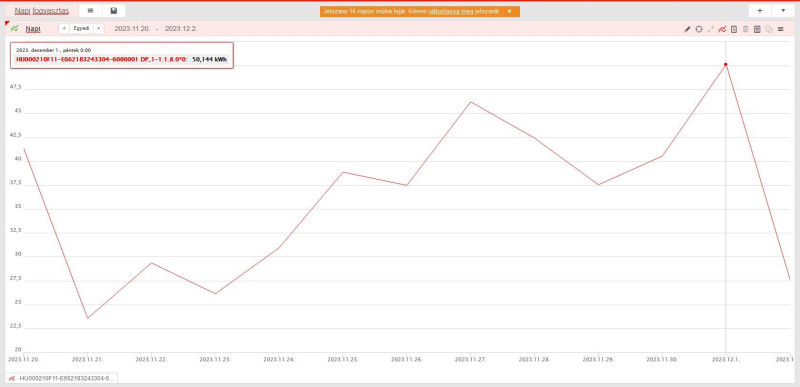The height and width of the screenshot is (387, 800).
Task: Edit the end date 2023.12.2.
Action: tap(181, 29)
